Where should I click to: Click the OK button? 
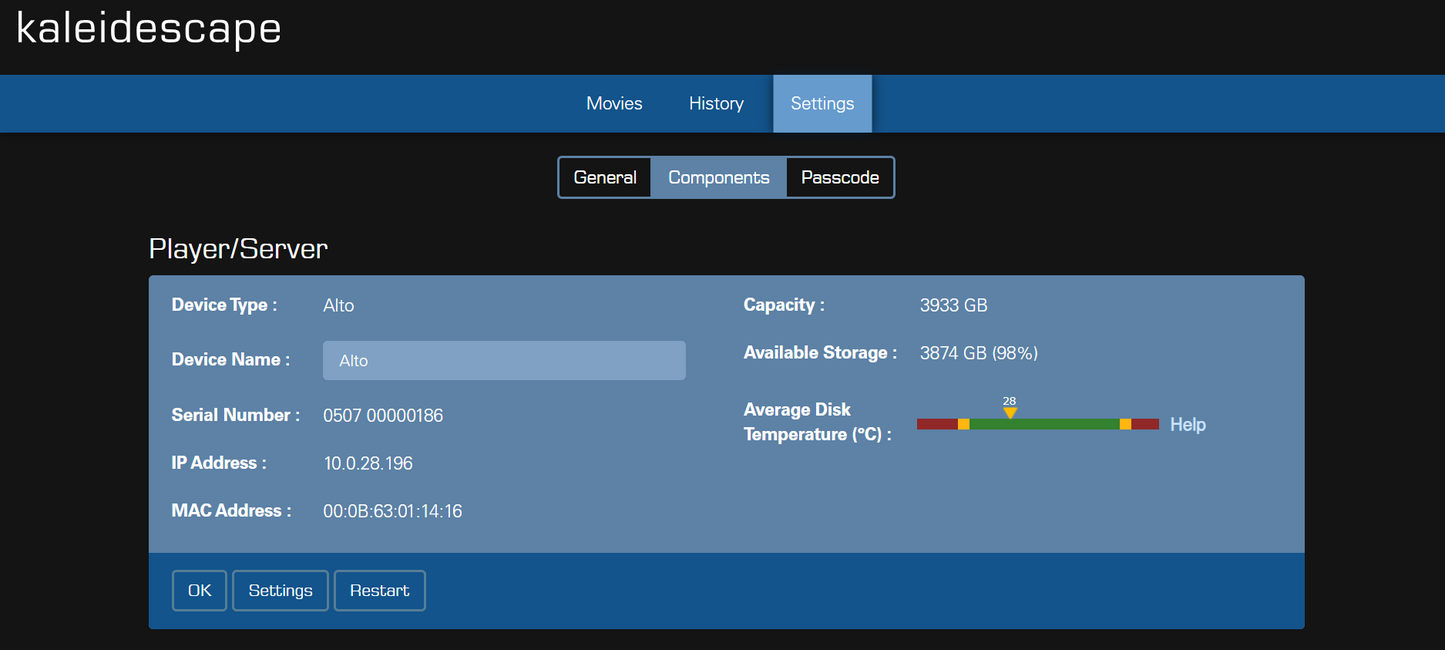pyautogui.click(x=200, y=591)
